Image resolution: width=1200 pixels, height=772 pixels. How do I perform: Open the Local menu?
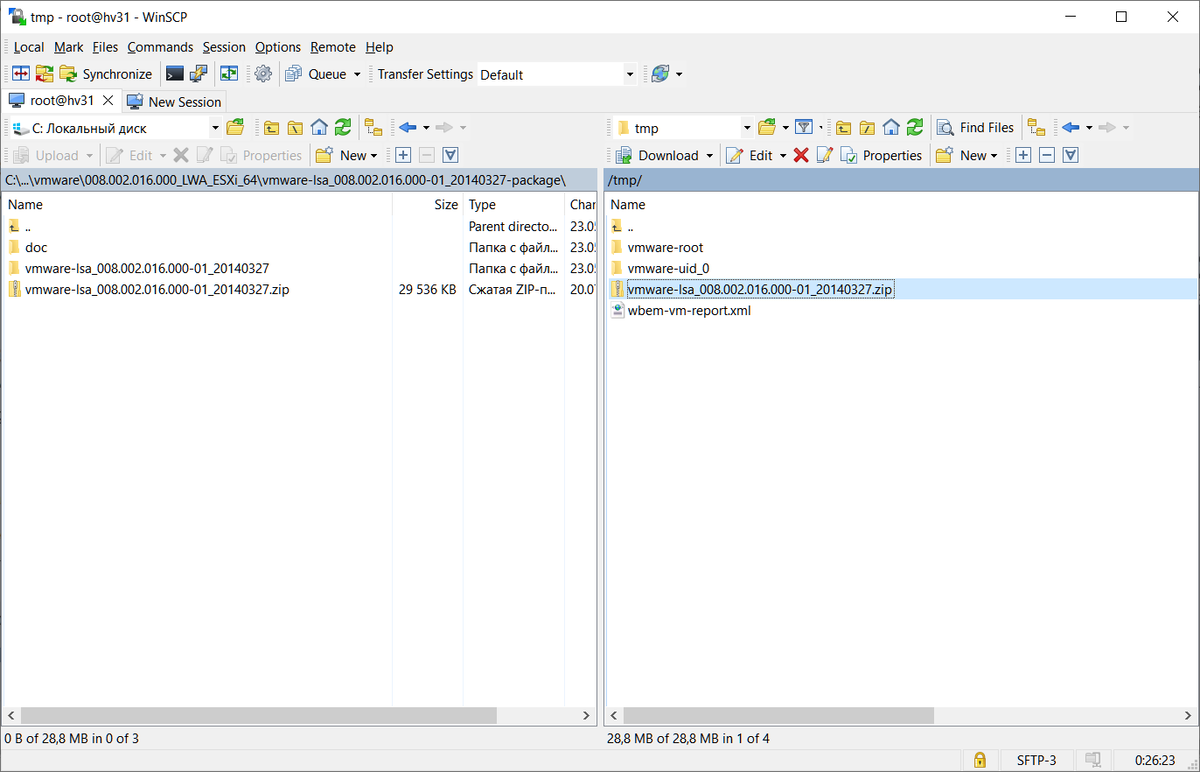click(x=29, y=47)
